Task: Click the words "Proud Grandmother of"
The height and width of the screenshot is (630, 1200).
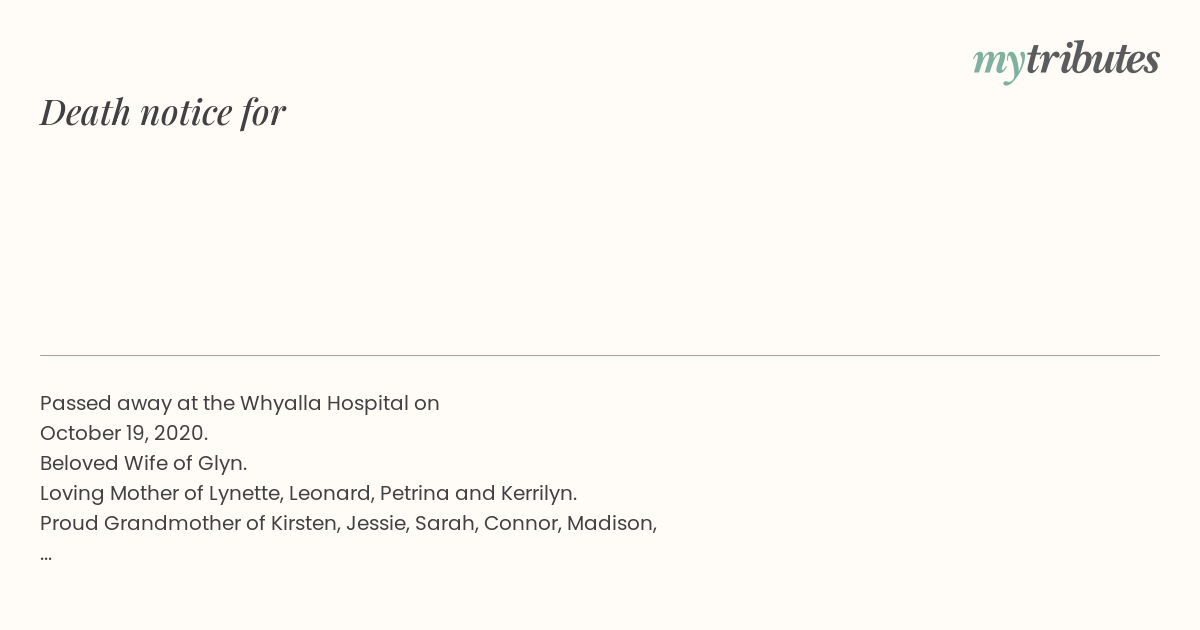Action: tap(153, 523)
